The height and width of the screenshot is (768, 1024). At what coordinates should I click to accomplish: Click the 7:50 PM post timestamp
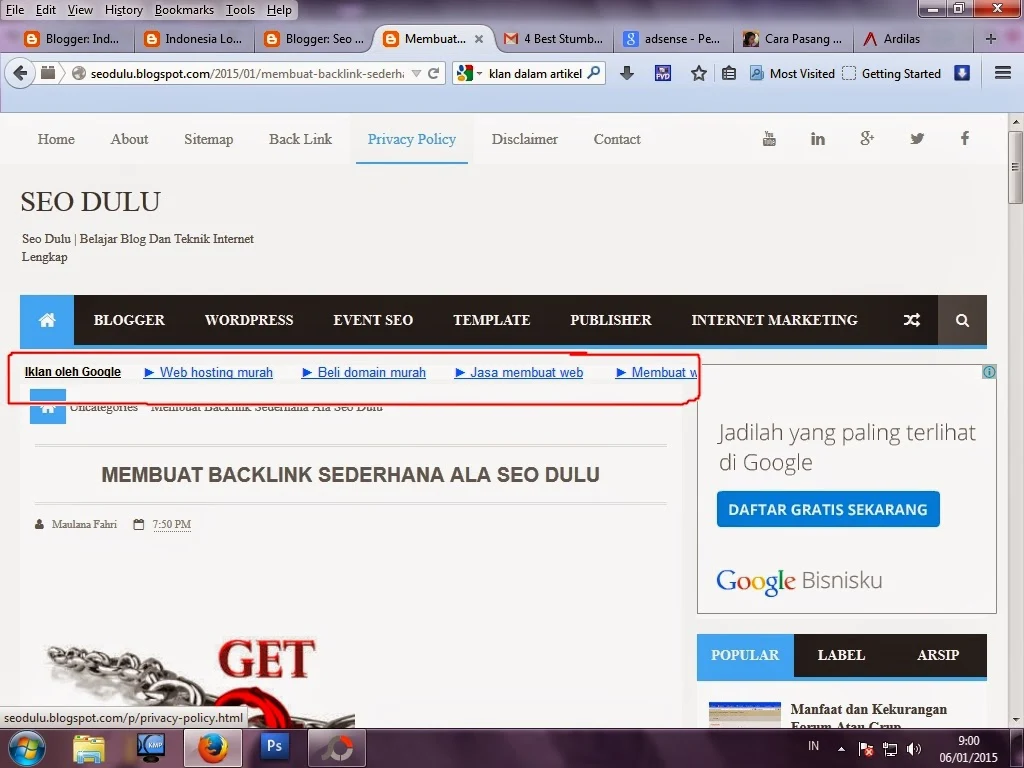point(172,524)
